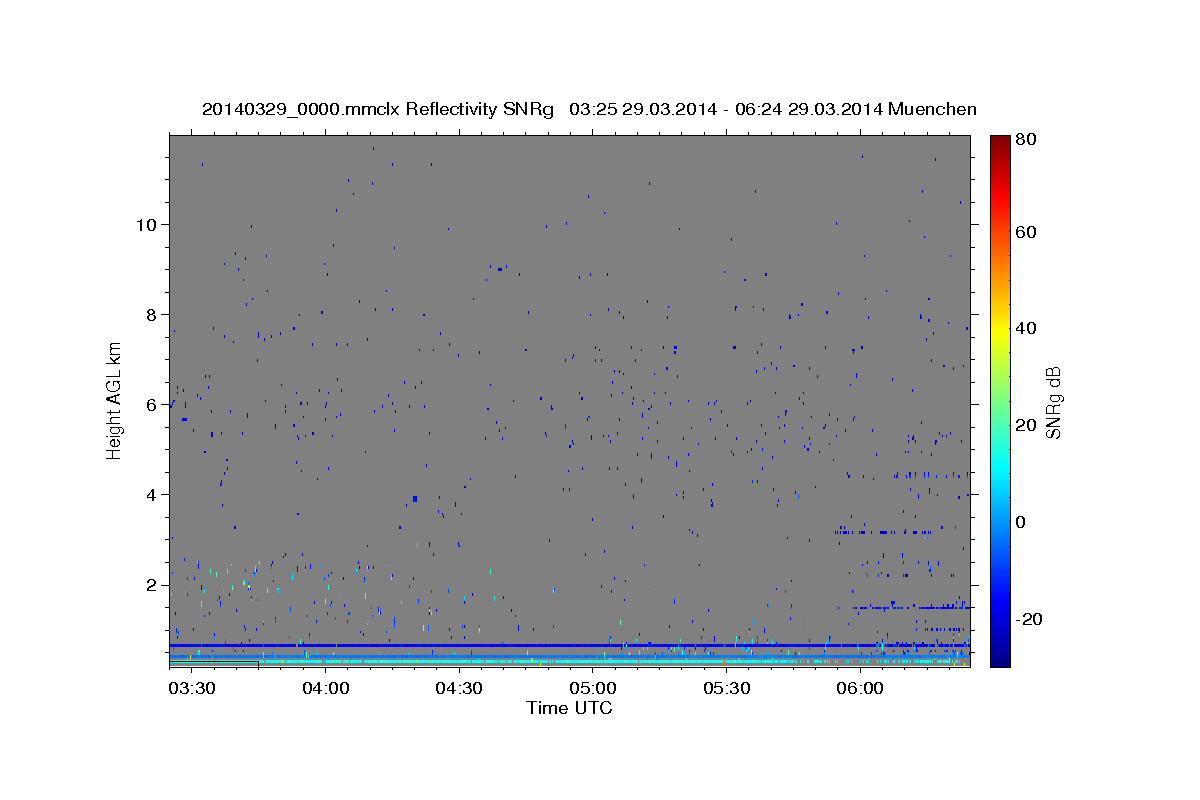Click the '05:00' time tick label

(x=592, y=689)
